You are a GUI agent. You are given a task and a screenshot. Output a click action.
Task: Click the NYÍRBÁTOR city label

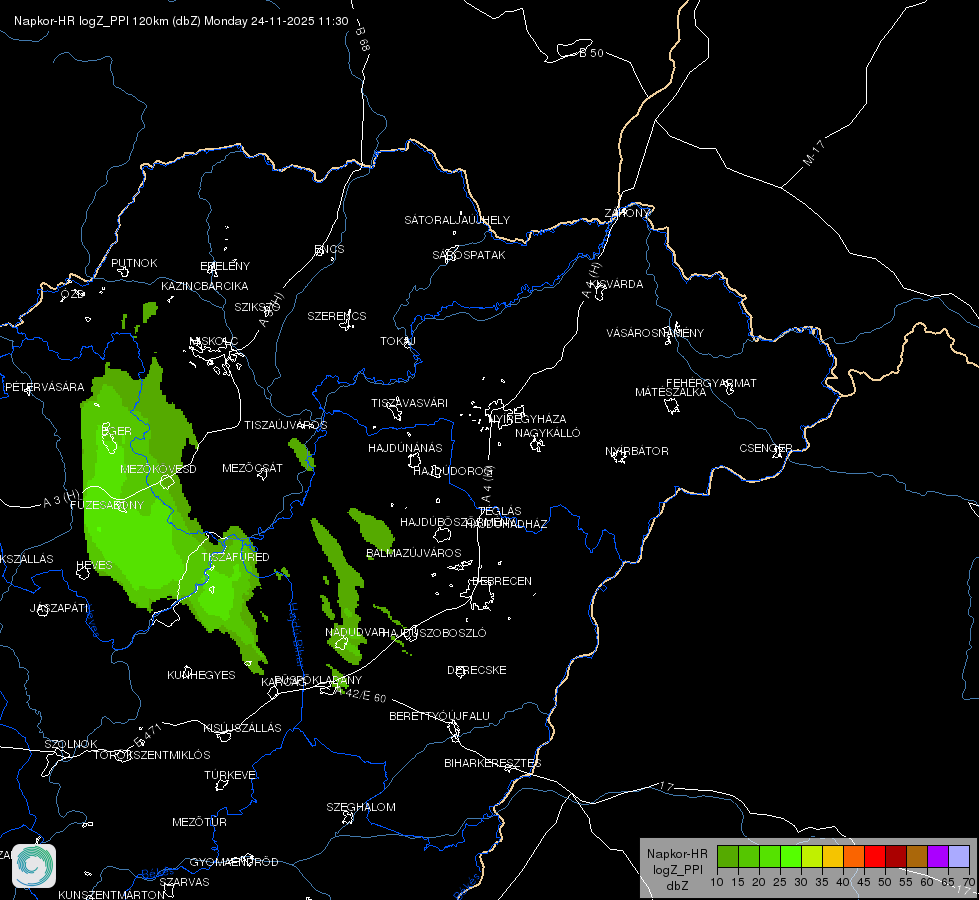637,451
